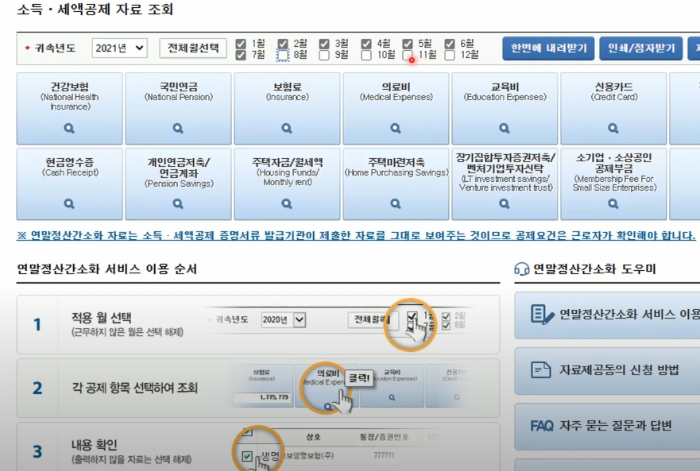
Task: Uncheck the 7월 month checkbox
Action: (241, 55)
